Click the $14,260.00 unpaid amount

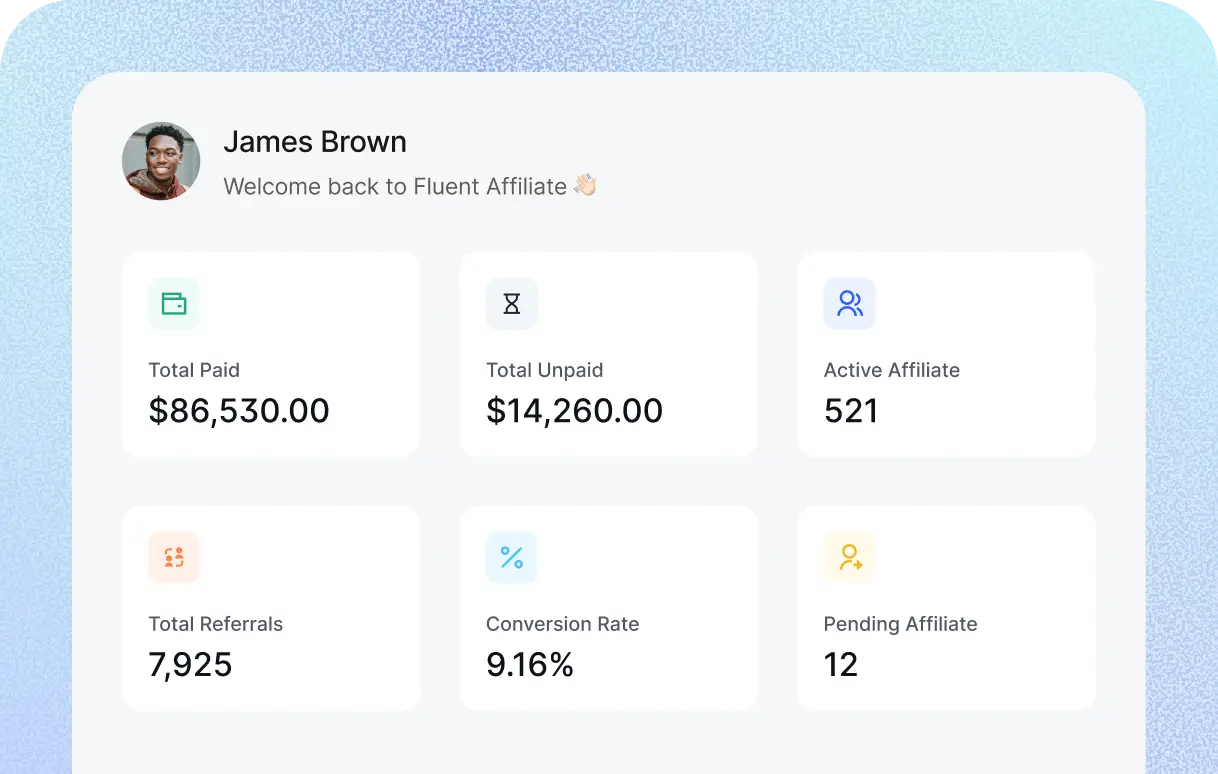[574, 411]
